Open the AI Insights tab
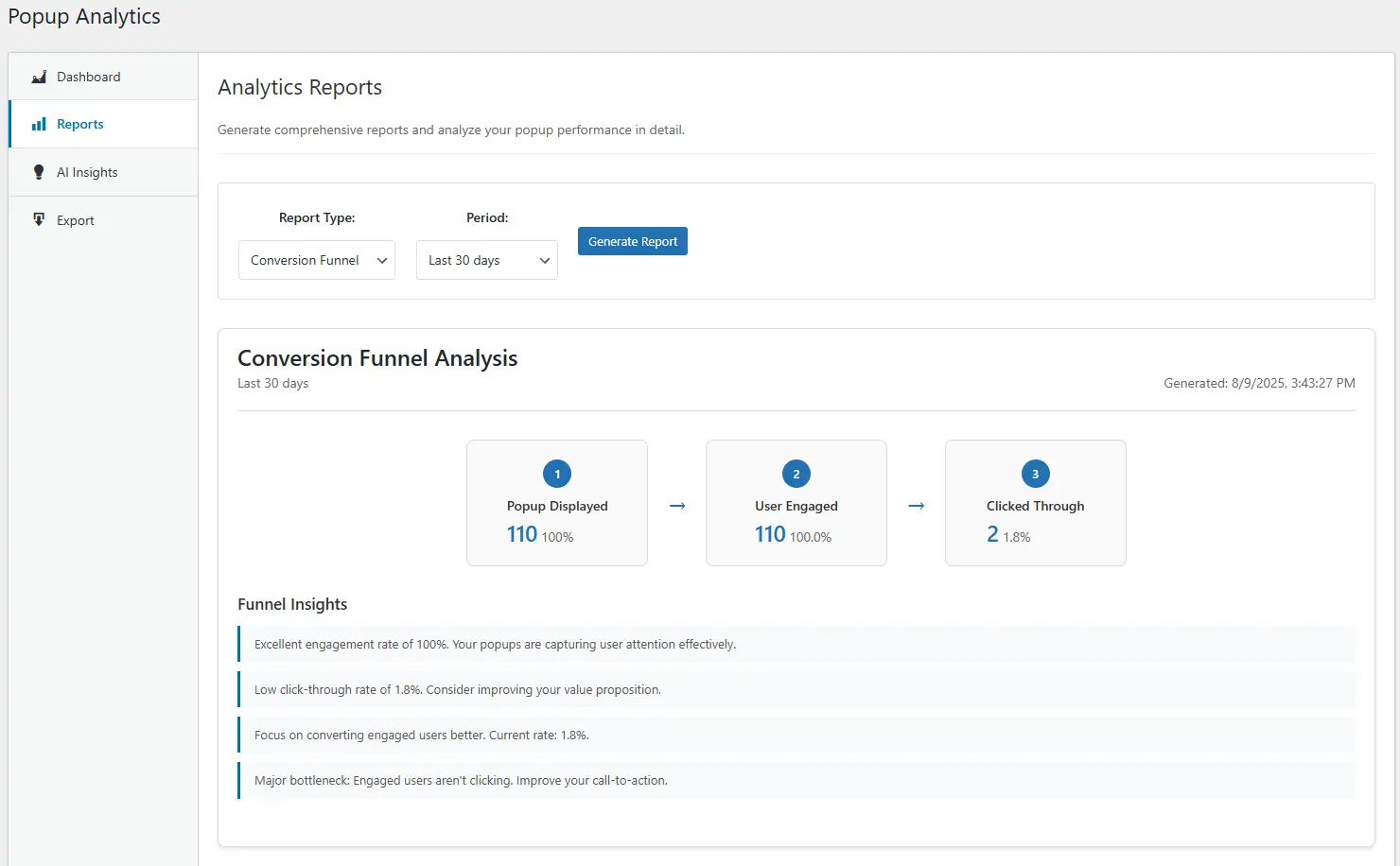Screen dimensions: 1400x866 (87, 172)
